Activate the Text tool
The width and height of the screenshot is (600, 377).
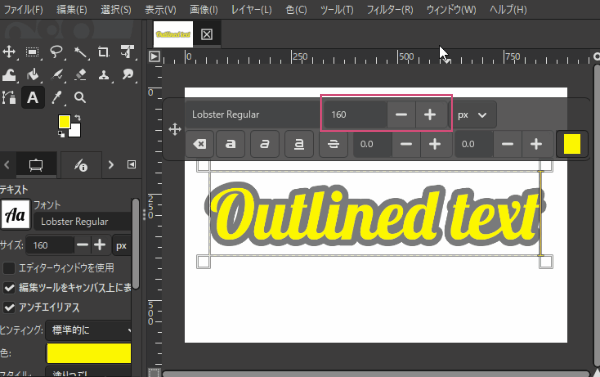[x=33, y=98]
